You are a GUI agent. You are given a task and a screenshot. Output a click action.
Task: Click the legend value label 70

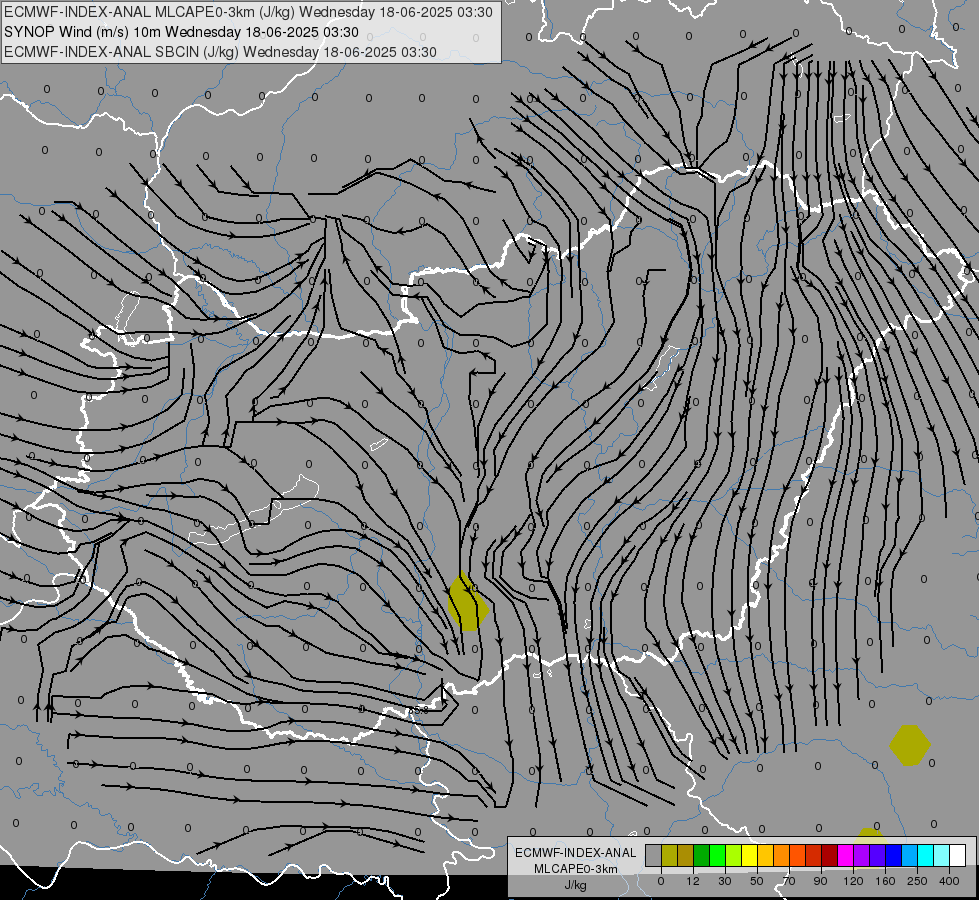789,881
